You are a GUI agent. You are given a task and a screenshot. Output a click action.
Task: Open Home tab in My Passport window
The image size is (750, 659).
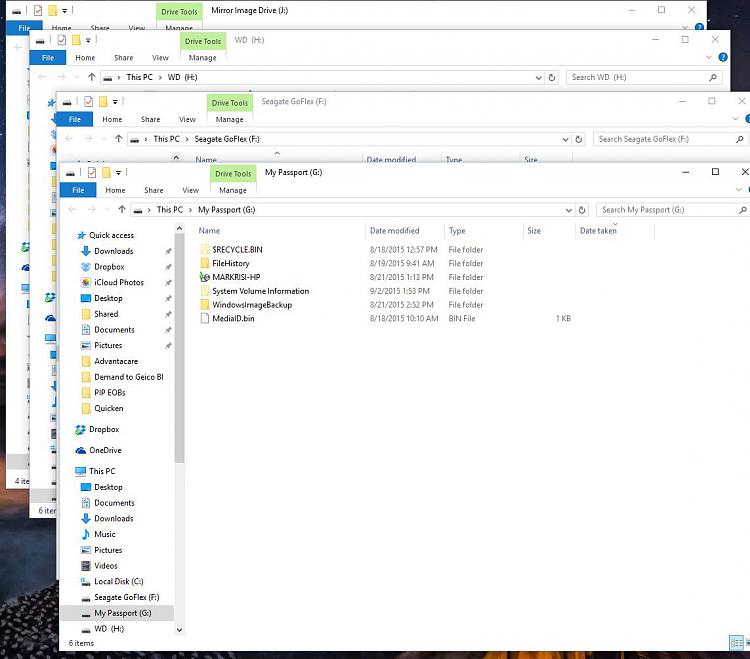pyautogui.click(x=115, y=190)
